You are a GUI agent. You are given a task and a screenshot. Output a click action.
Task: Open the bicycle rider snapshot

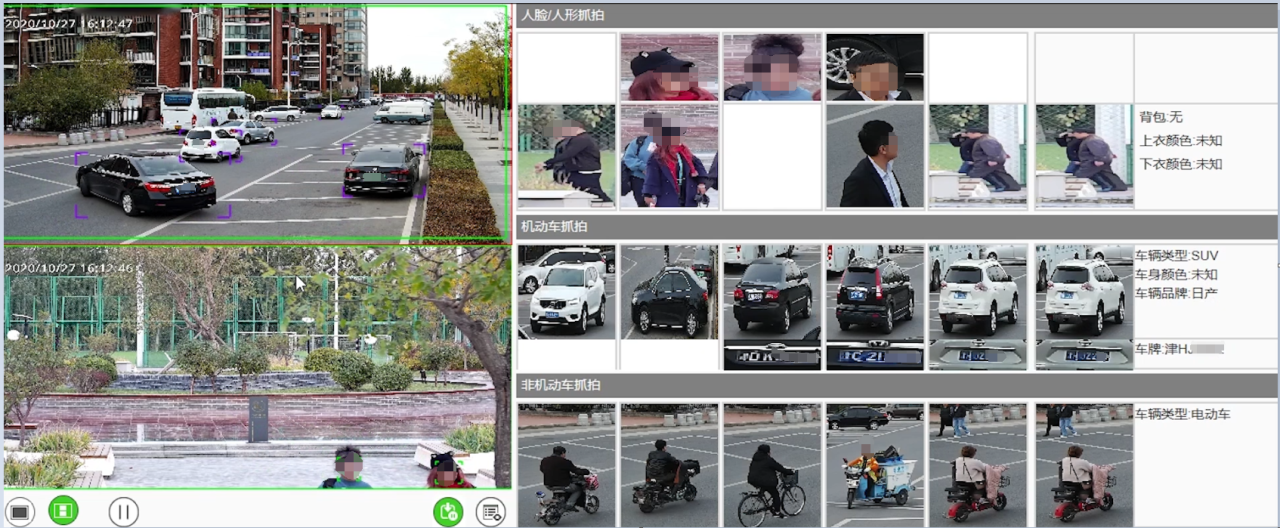[x=772, y=465]
